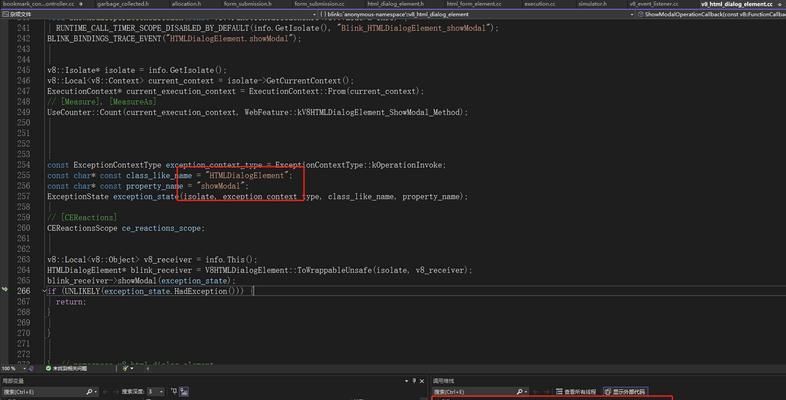
Task: Switch to the garbage_collected.h tab
Action: pos(123,4)
